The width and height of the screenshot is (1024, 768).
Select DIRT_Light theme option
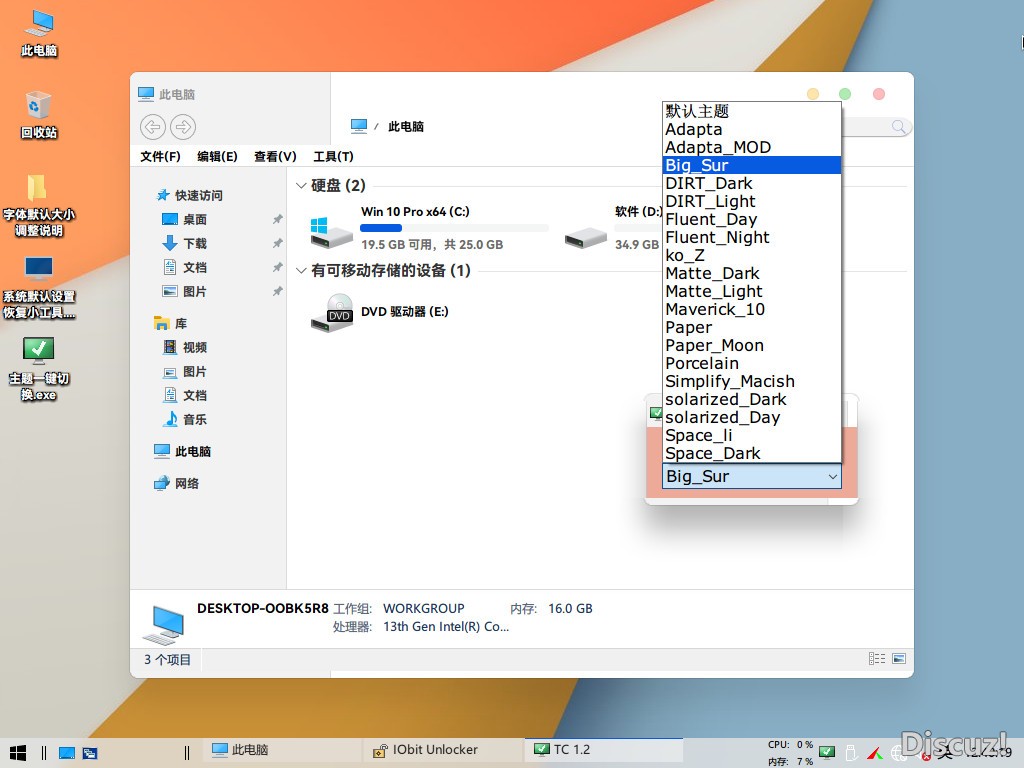click(752, 201)
